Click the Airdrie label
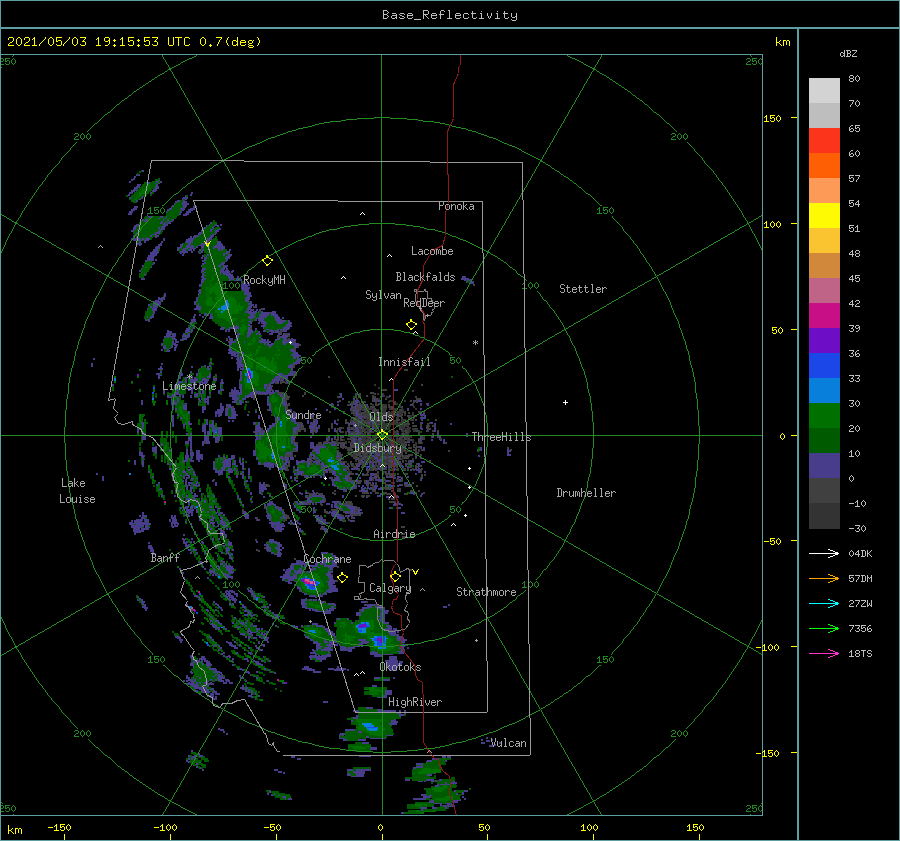900x841 pixels. click(x=394, y=534)
